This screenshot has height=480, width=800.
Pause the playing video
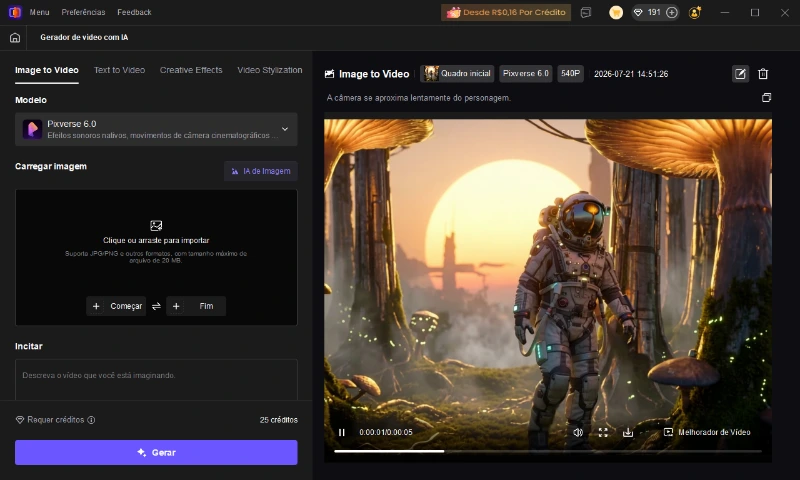tap(341, 432)
